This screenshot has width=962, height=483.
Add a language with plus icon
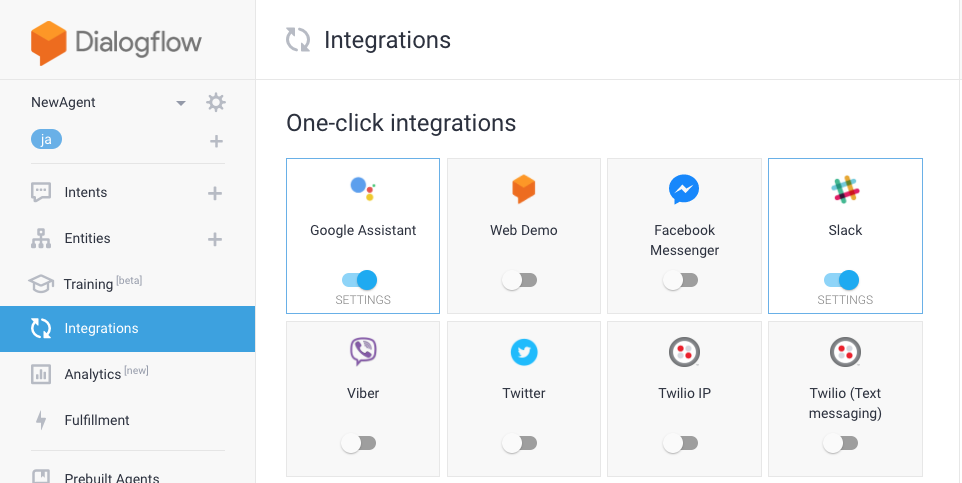(216, 142)
